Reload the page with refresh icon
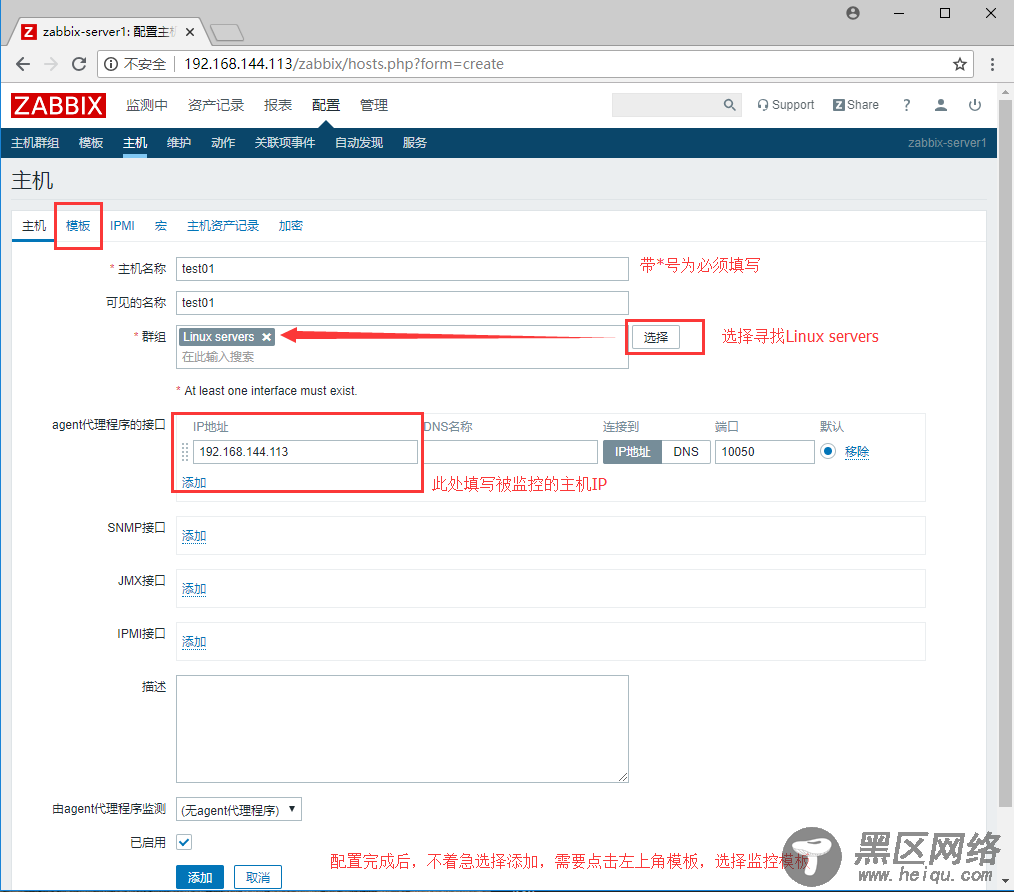 click(79, 64)
